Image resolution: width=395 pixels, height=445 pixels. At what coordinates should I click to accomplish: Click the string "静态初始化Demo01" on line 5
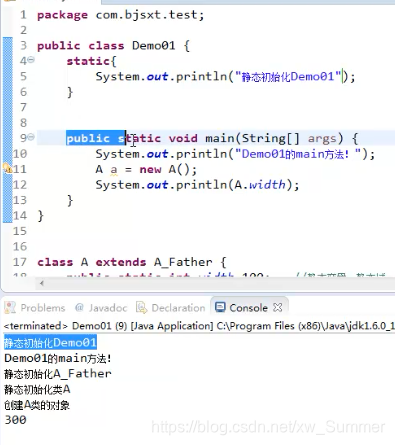click(x=289, y=76)
